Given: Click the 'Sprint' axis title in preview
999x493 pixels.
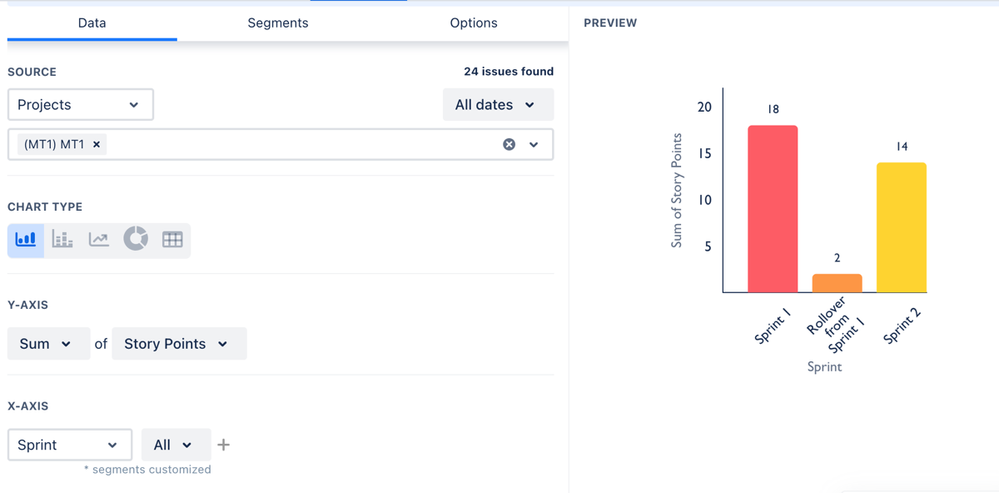Looking at the screenshot, I should point(824,367).
